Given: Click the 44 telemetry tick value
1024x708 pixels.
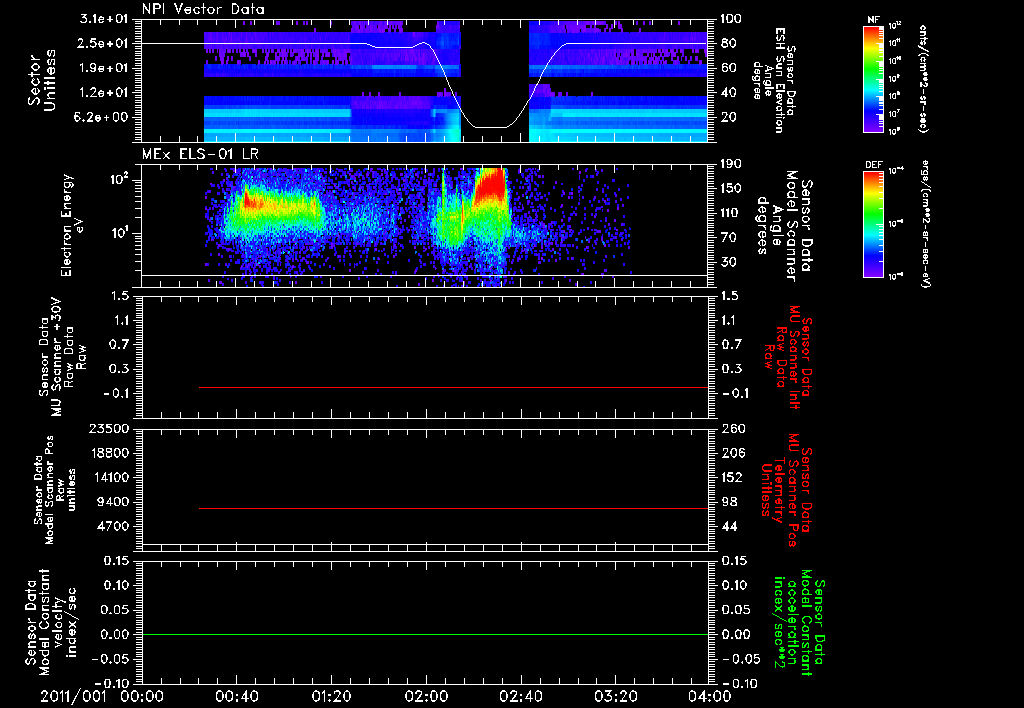Looking at the screenshot, I should pos(728,526).
